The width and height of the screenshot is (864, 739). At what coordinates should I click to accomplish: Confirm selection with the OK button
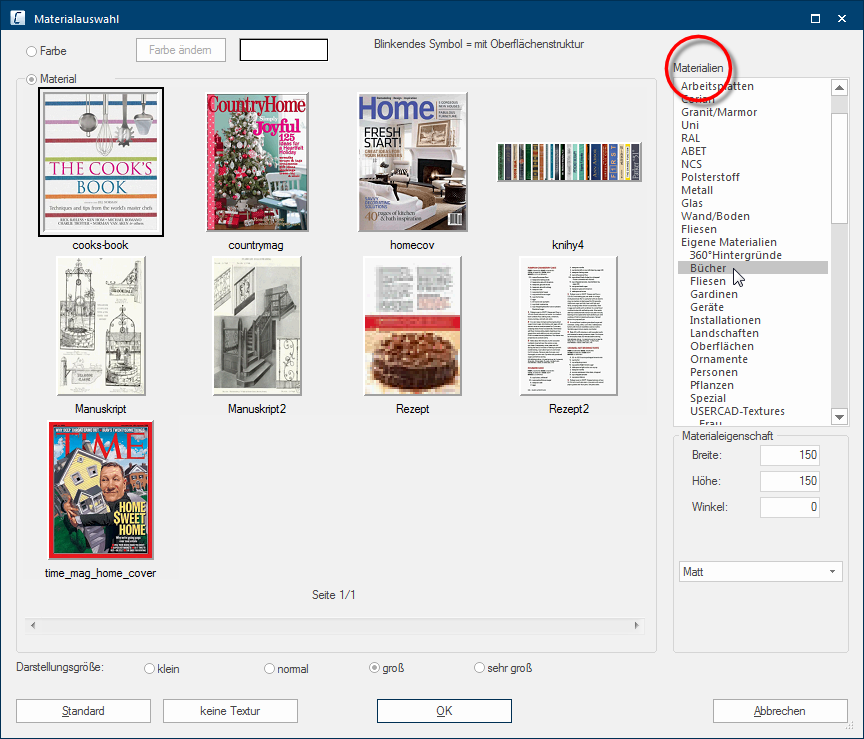pos(444,711)
